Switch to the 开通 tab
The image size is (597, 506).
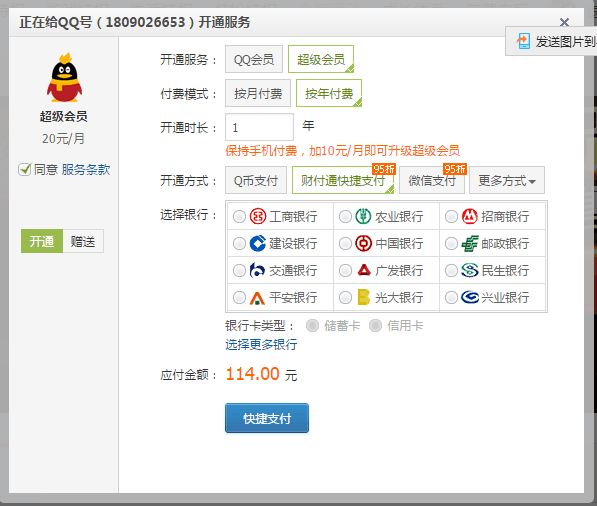coord(42,241)
